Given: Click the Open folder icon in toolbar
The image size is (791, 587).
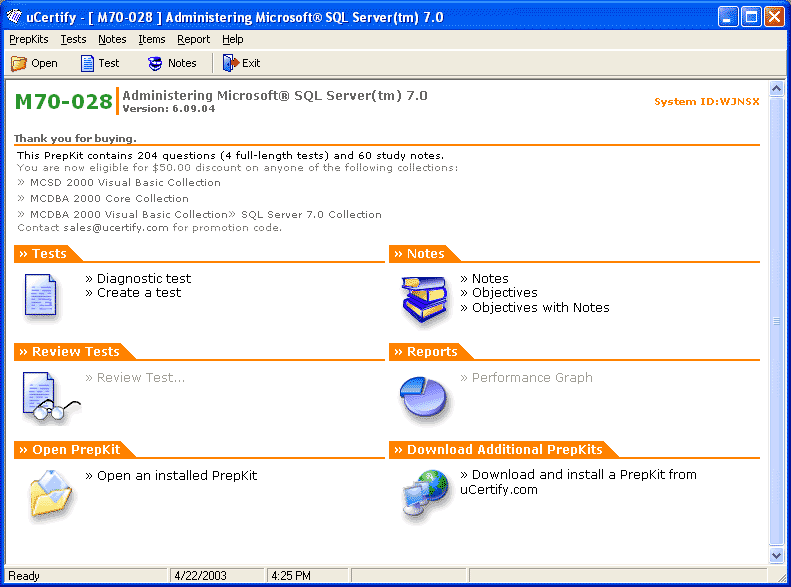Looking at the screenshot, I should (19, 64).
